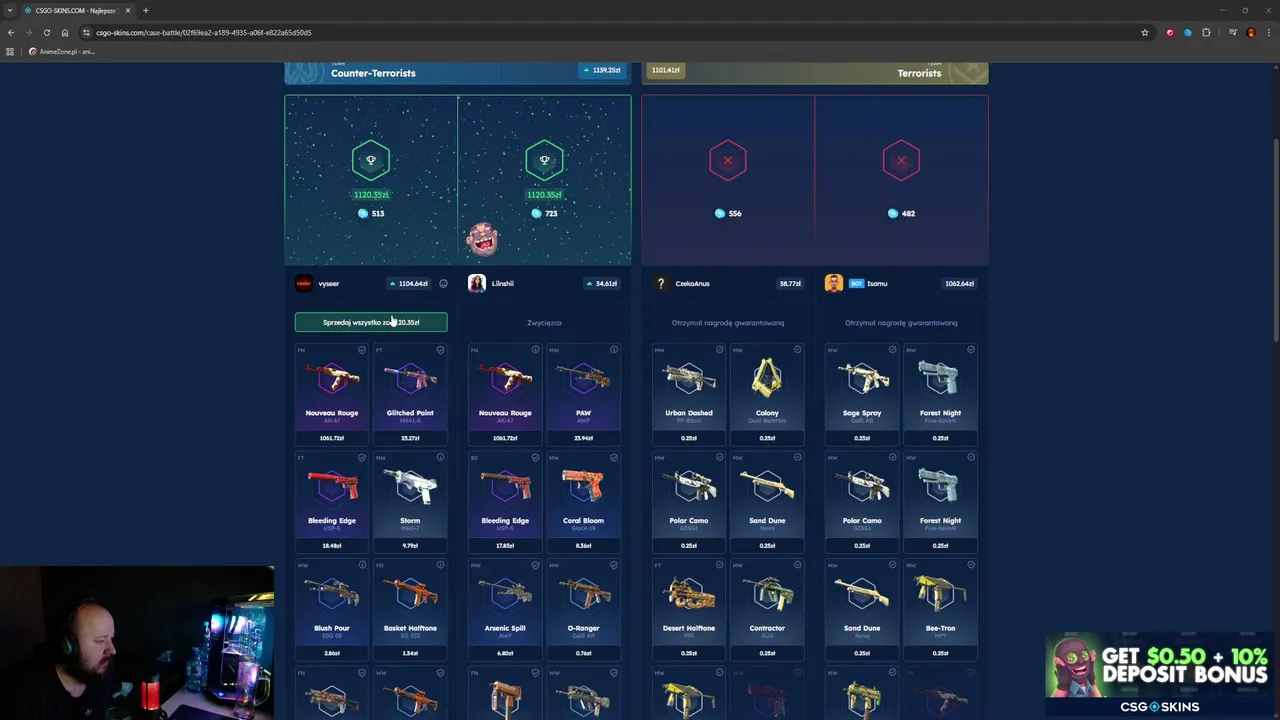Go back one page in the browser
This screenshot has height=720, width=1280.
pos(11,32)
